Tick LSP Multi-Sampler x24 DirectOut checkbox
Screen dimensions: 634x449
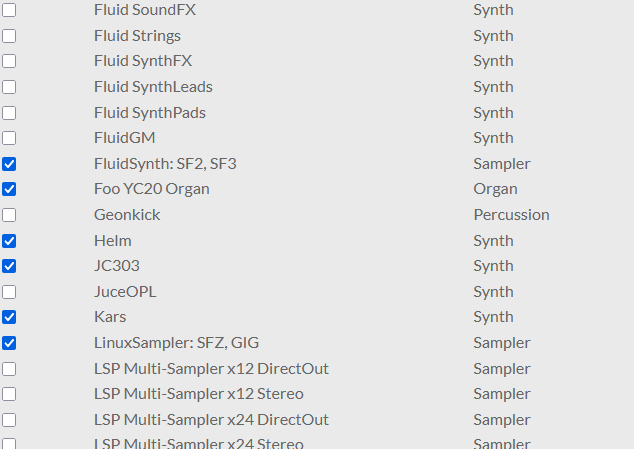(x=9, y=419)
